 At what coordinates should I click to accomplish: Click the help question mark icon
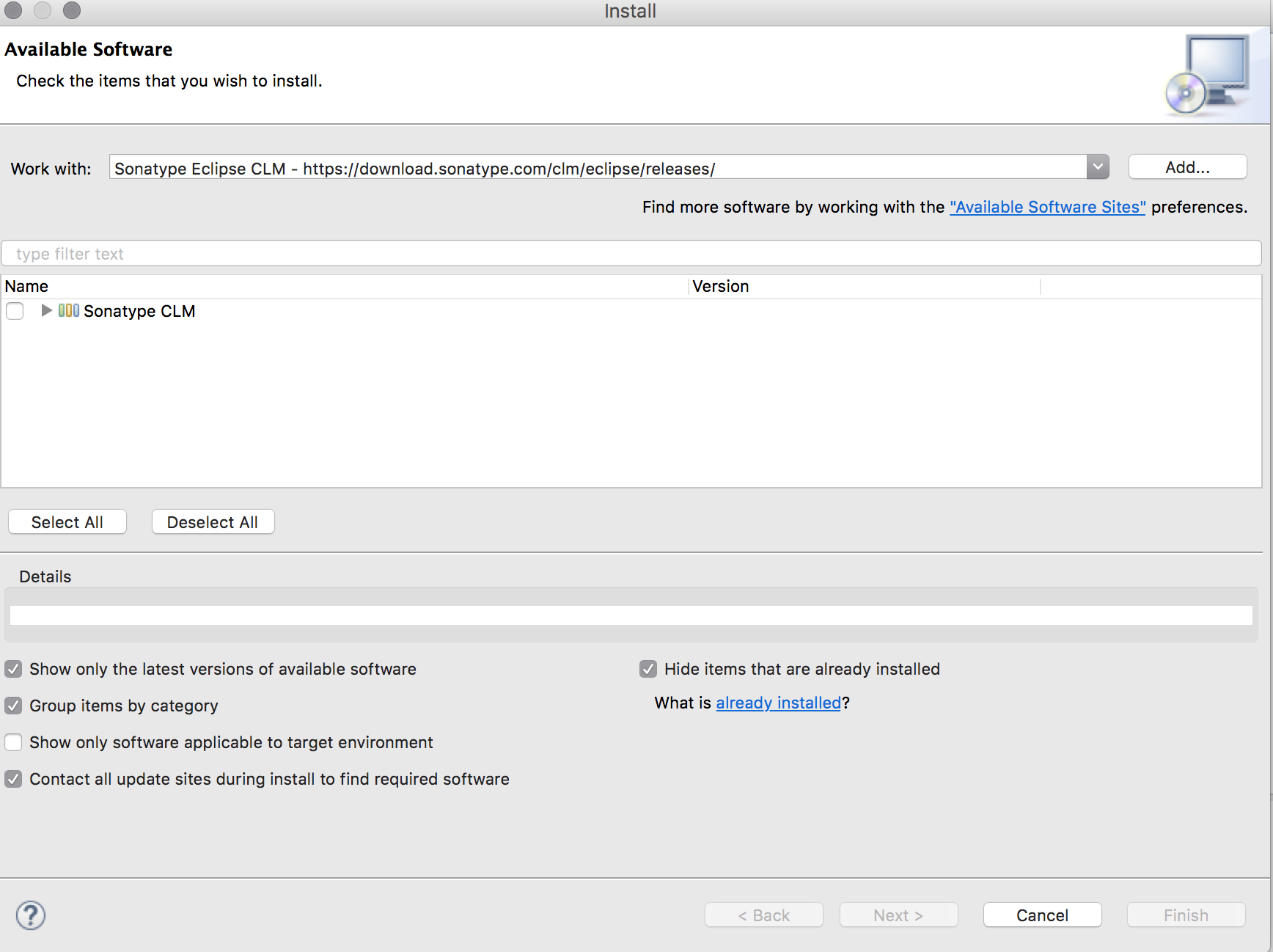click(x=31, y=915)
